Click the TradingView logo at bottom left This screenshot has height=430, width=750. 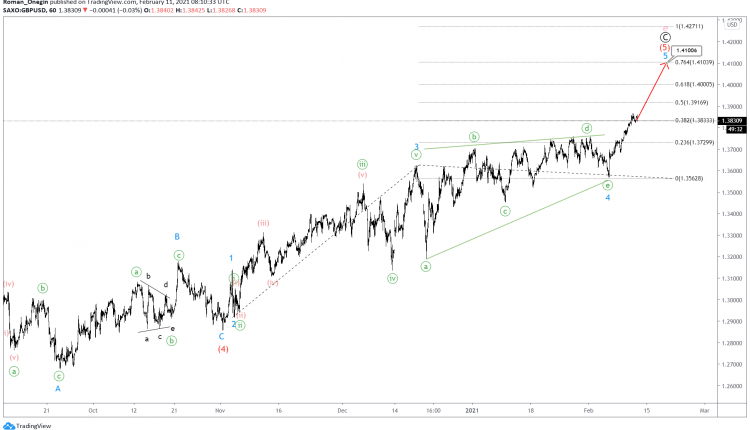point(27,426)
